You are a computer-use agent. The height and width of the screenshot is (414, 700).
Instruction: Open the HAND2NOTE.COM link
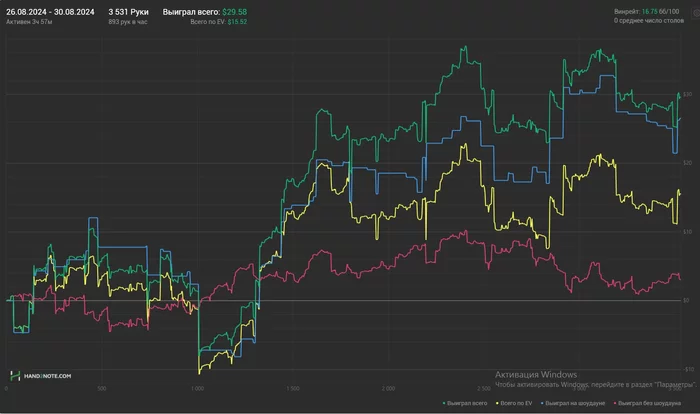point(46,376)
